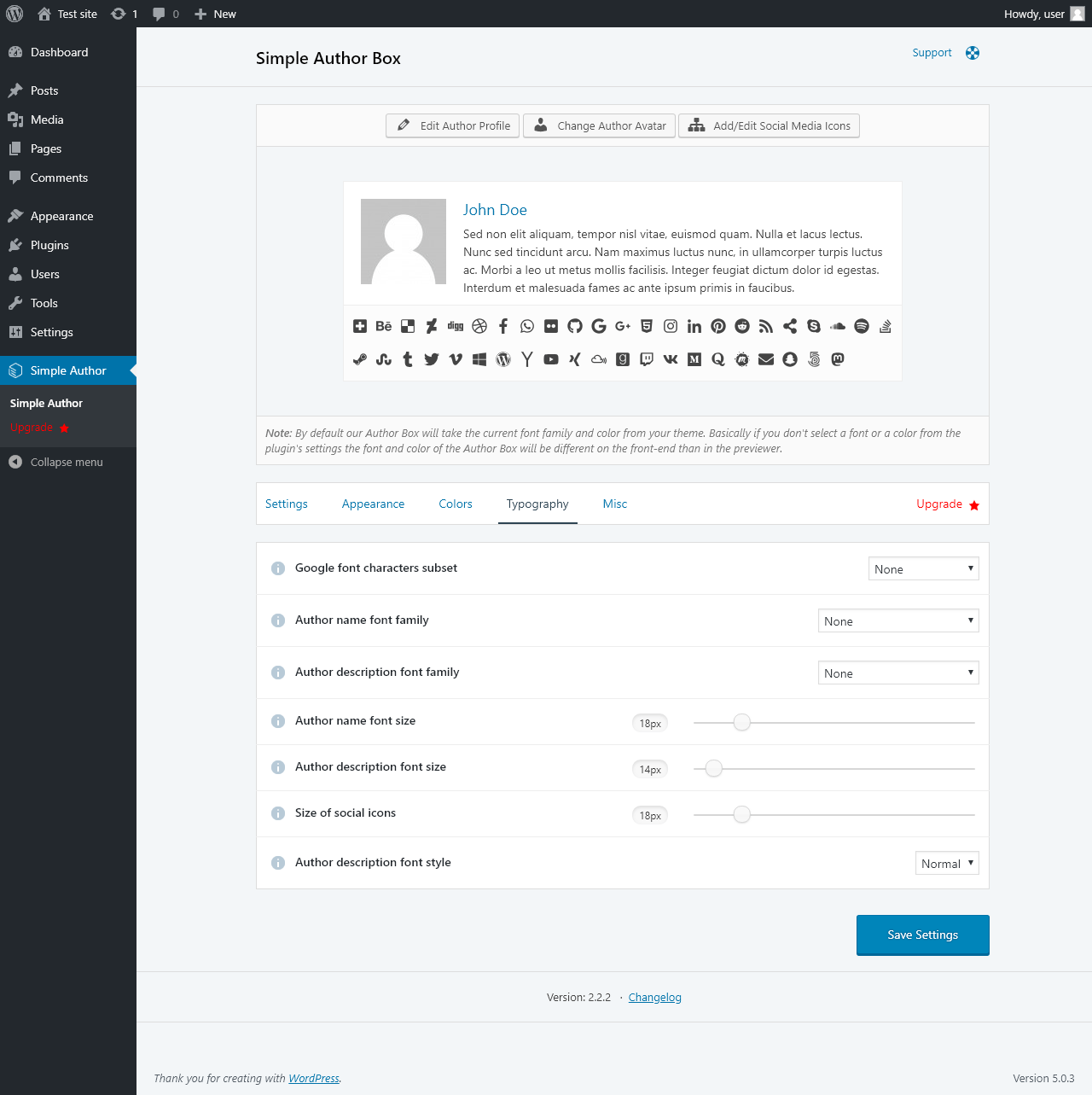Viewport: 1092px width, 1095px height.
Task: Click the Twitch social icon
Action: click(x=647, y=359)
